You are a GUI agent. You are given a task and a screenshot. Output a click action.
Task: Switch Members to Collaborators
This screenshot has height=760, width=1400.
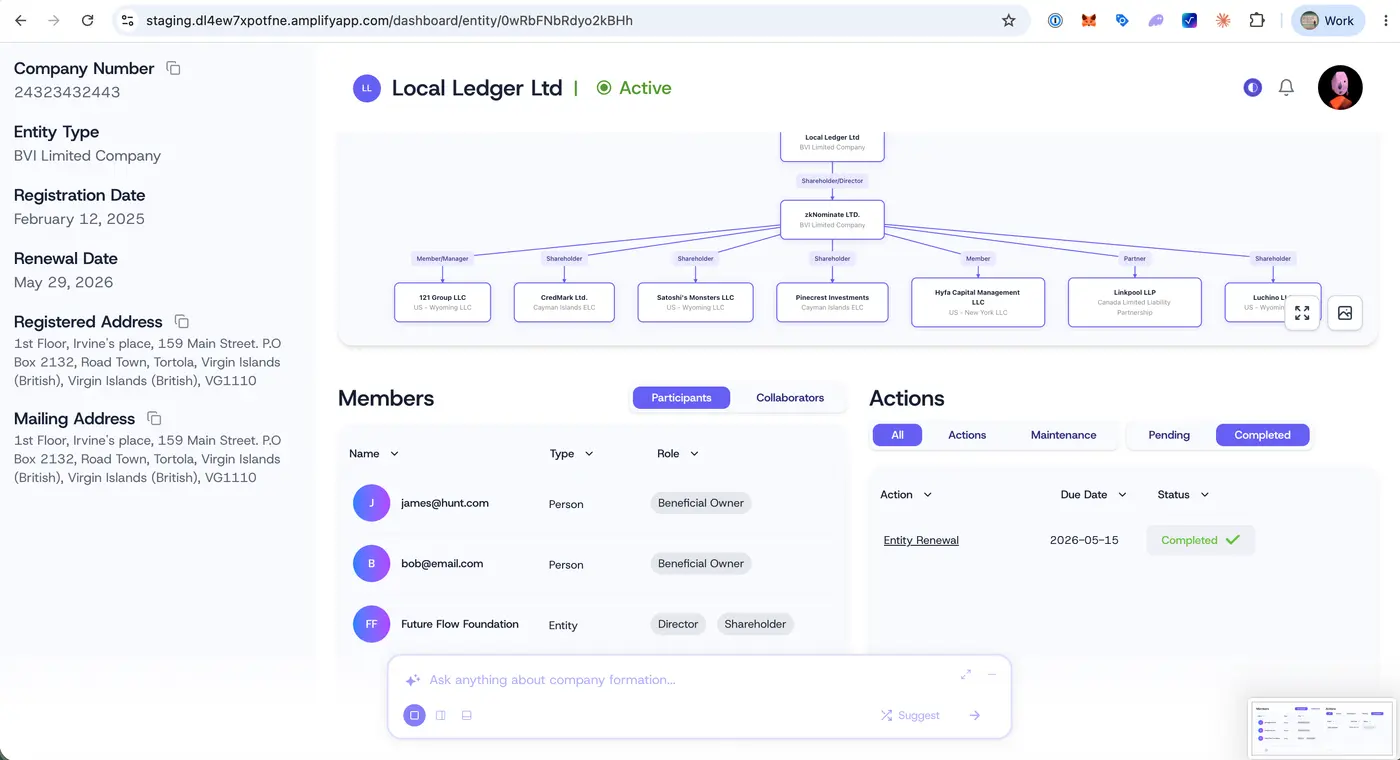pyautogui.click(x=790, y=398)
